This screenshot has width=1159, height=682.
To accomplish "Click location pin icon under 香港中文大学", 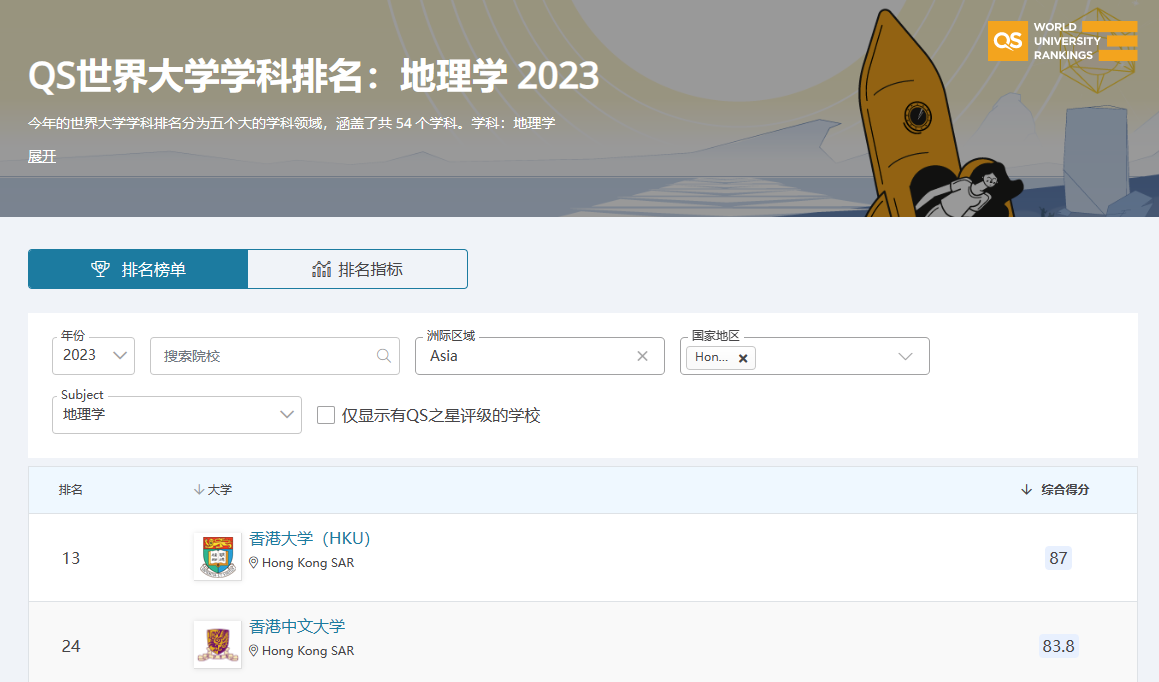I will [x=254, y=651].
